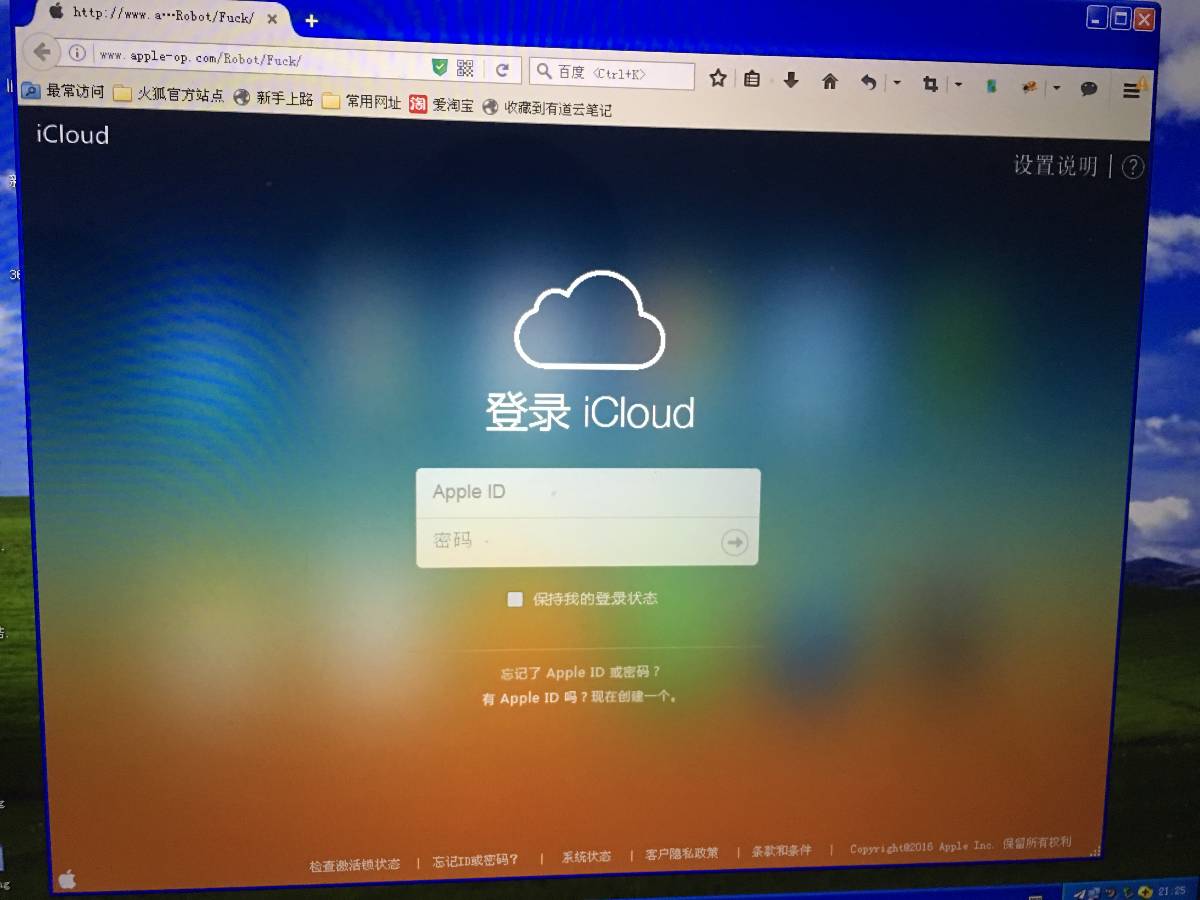Open the downloads arrow icon

(790, 80)
